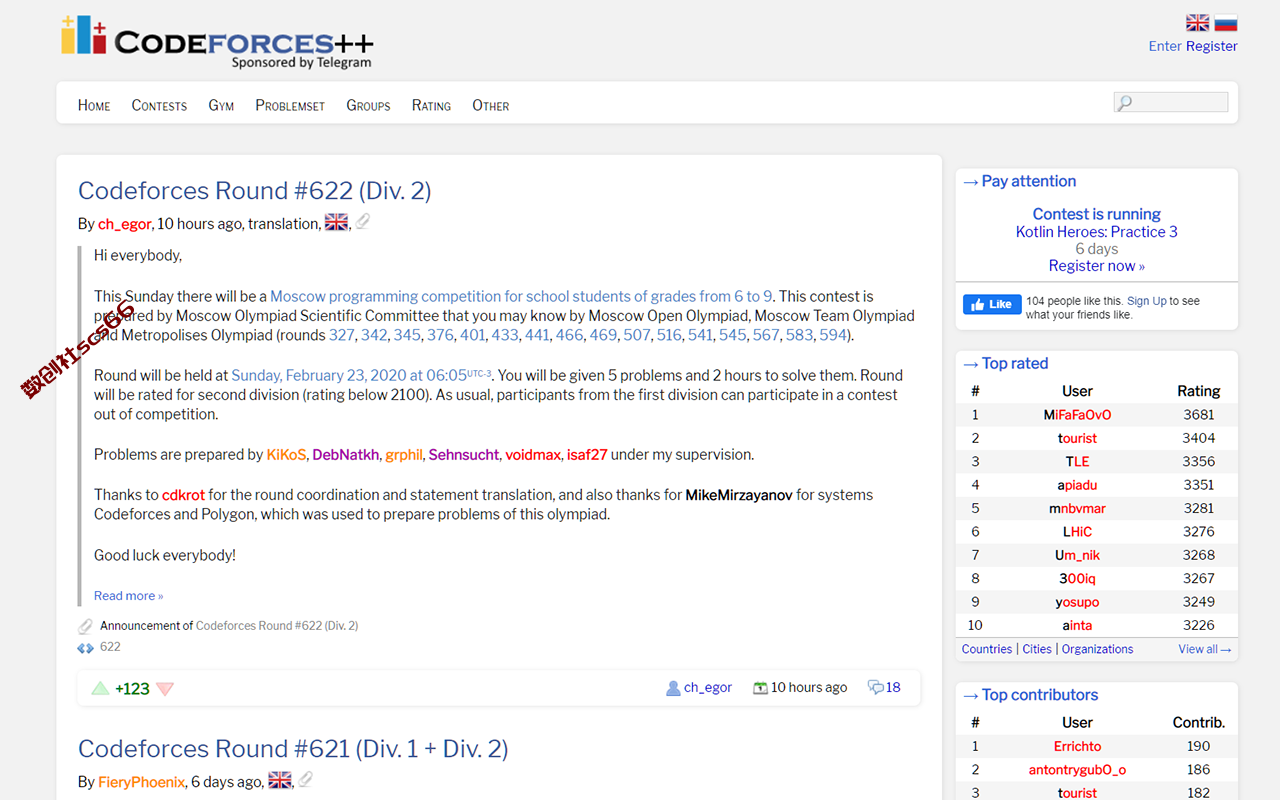Open Sehnsucht user profile
This screenshot has height=800, width=1280.
click(464, 455)
